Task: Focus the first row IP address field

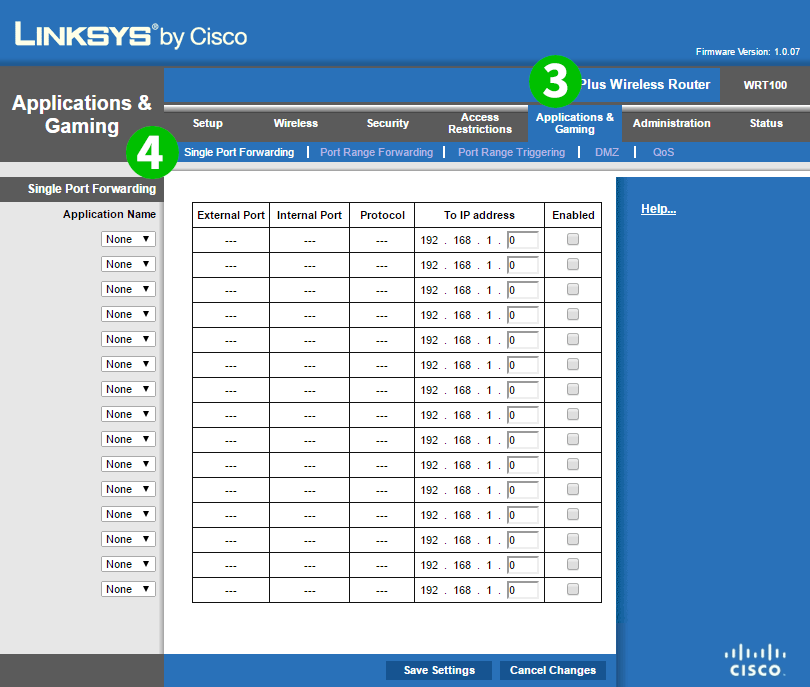Action: coord(523,240)
